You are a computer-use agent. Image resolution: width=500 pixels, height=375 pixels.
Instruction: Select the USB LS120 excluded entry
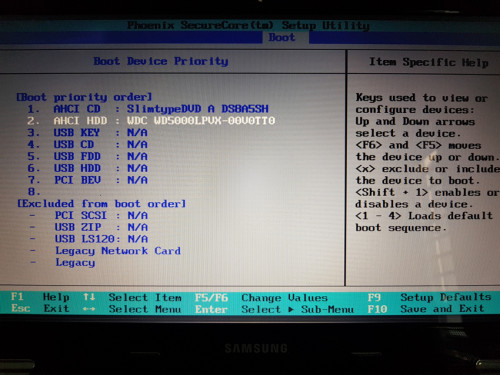(x=89, y=239)
